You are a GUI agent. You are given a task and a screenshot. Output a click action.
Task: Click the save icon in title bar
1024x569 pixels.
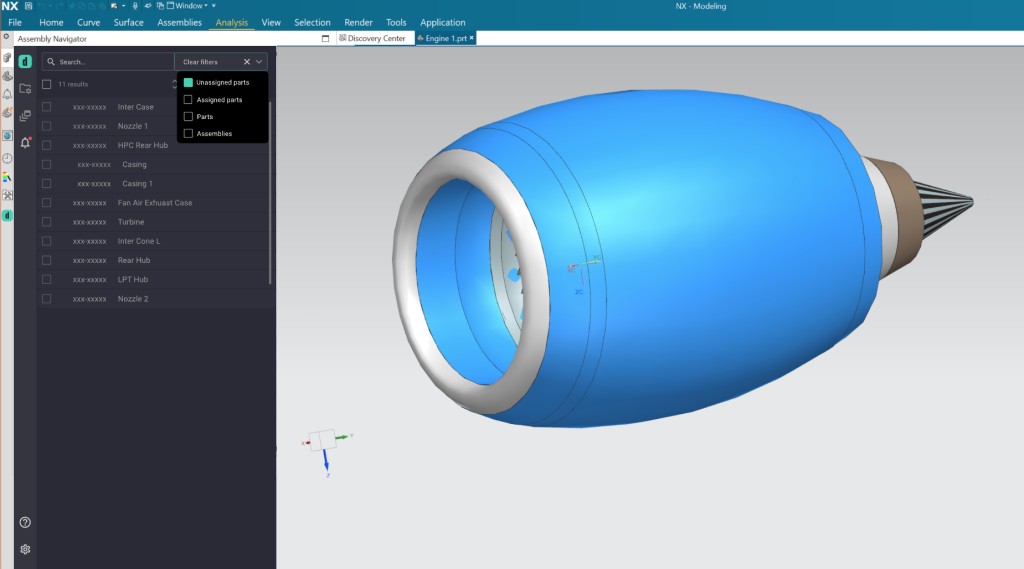28,6
